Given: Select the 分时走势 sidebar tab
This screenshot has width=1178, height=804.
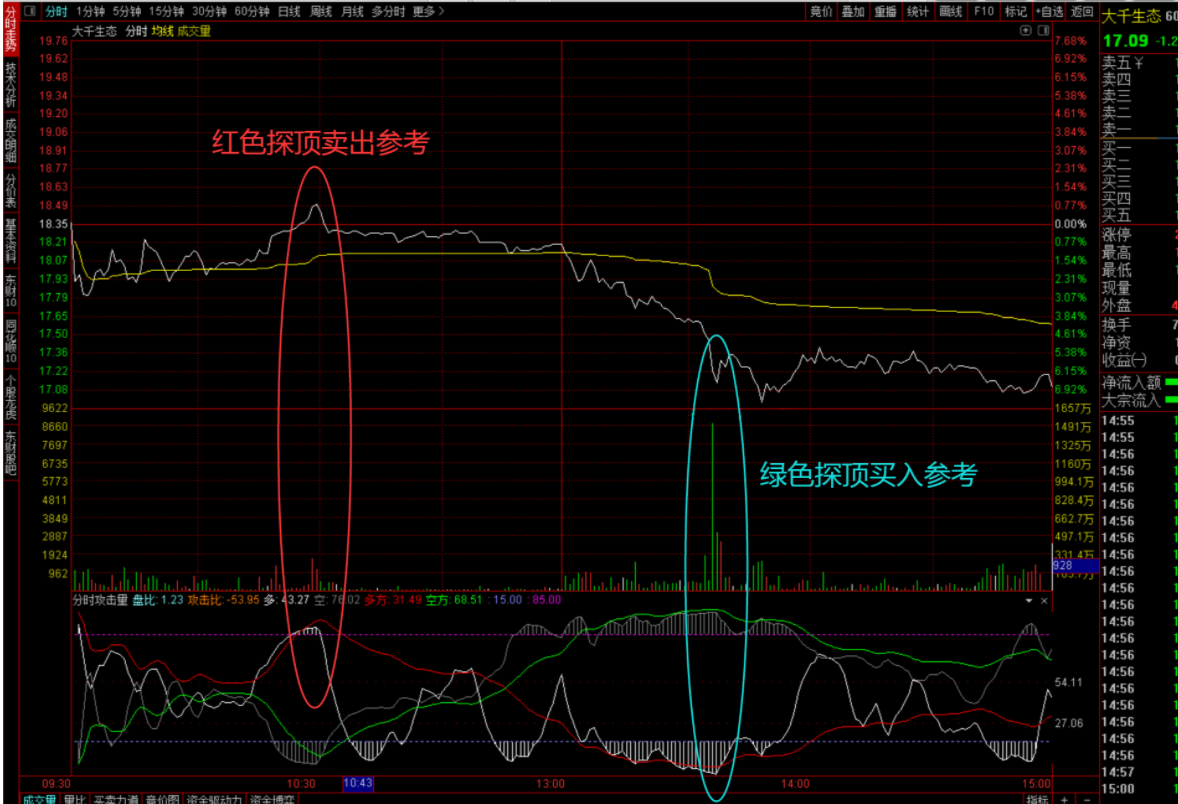Looking at the screenshot, I should [x=11, y=29].
